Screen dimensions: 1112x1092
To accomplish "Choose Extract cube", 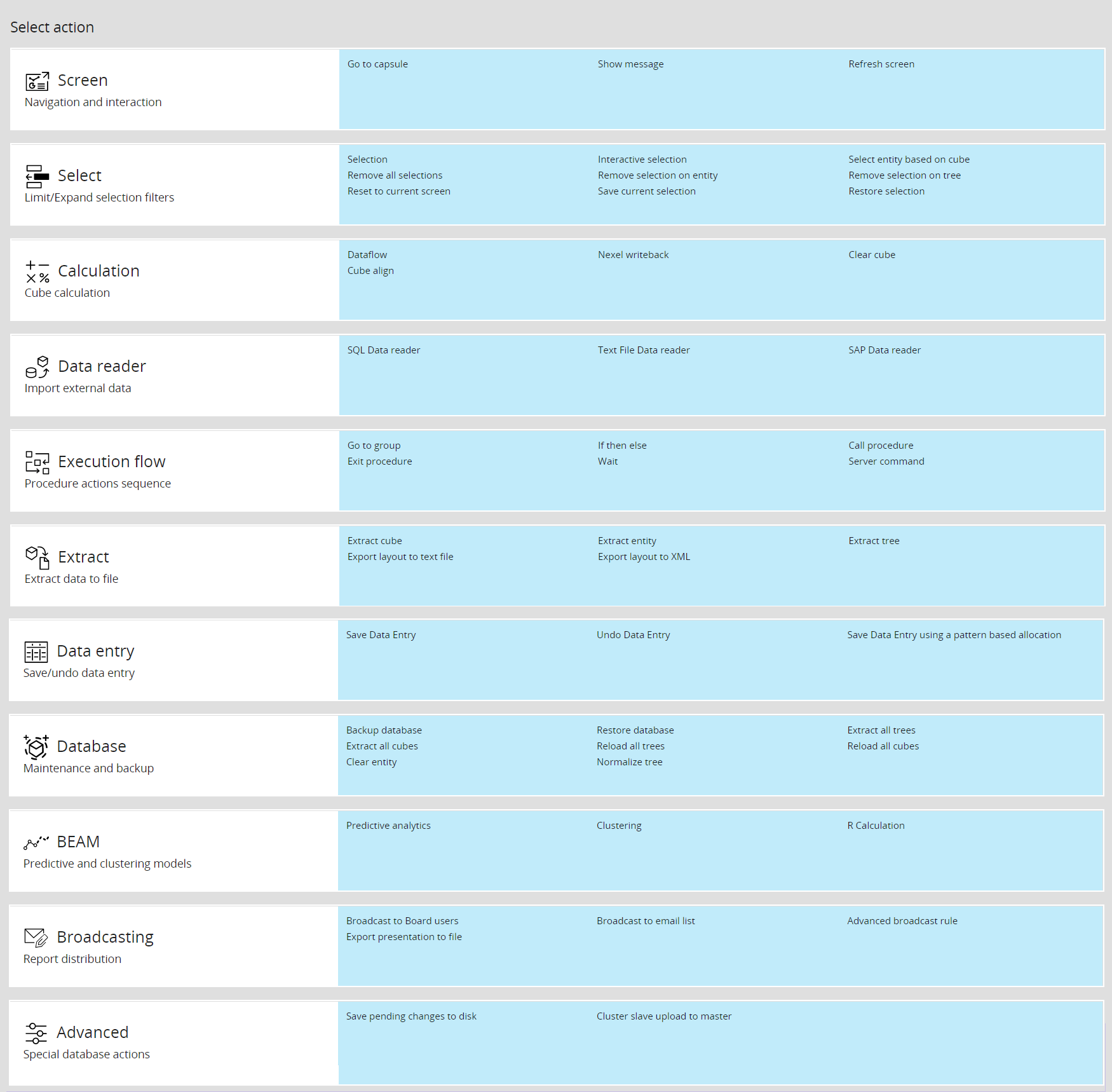I will [x=374, y=541].
